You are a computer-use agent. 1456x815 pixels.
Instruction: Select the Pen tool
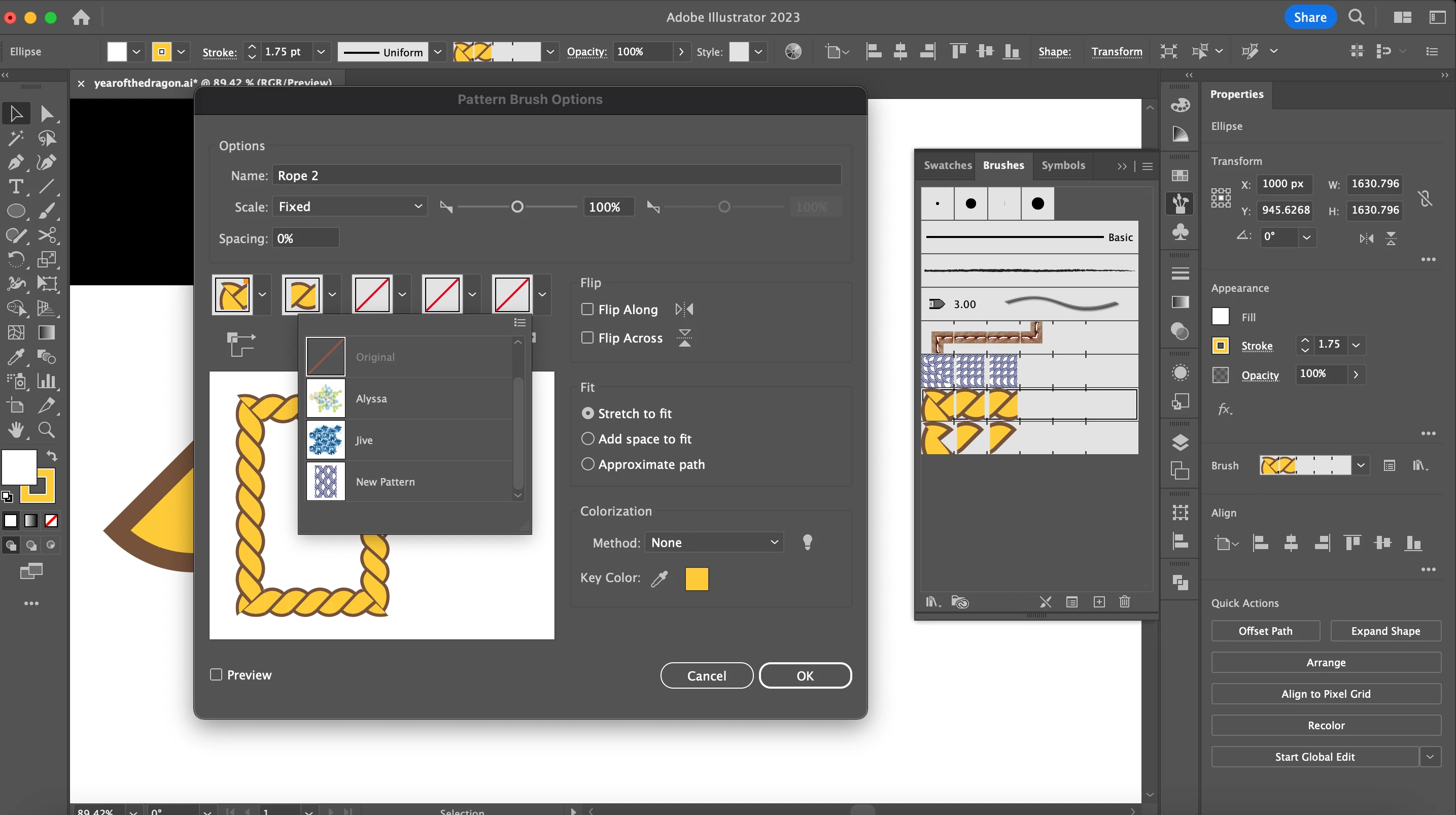click(x=15, y=163)
